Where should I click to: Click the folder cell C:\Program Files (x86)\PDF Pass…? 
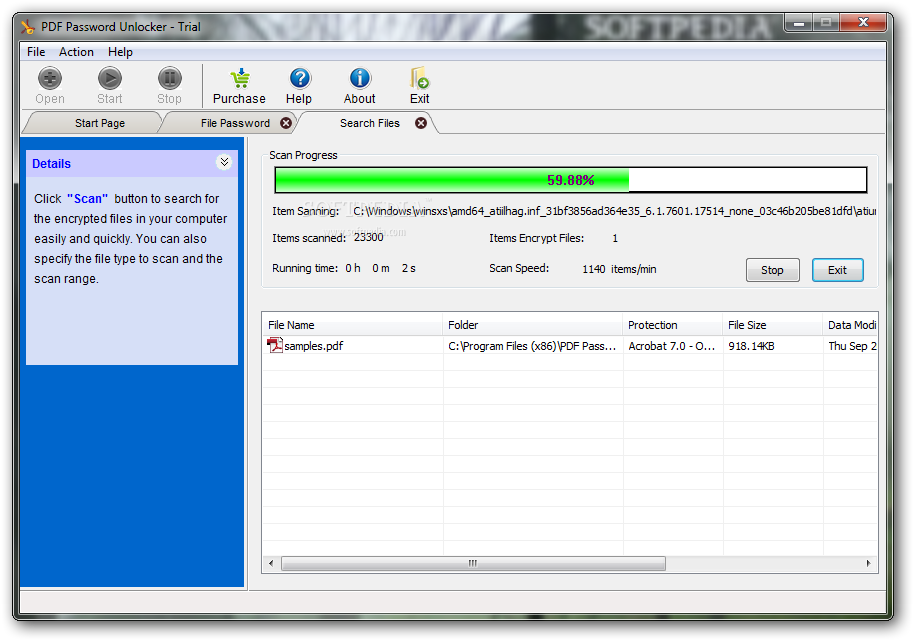coord(532,346)
